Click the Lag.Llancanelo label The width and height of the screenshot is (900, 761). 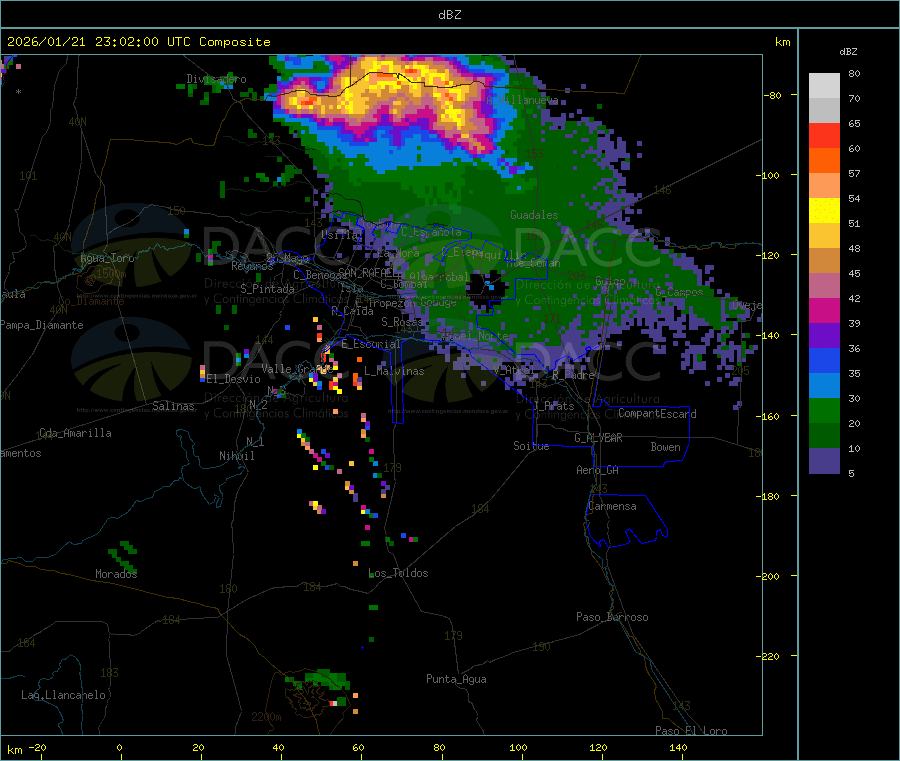[x=63, y=695]
